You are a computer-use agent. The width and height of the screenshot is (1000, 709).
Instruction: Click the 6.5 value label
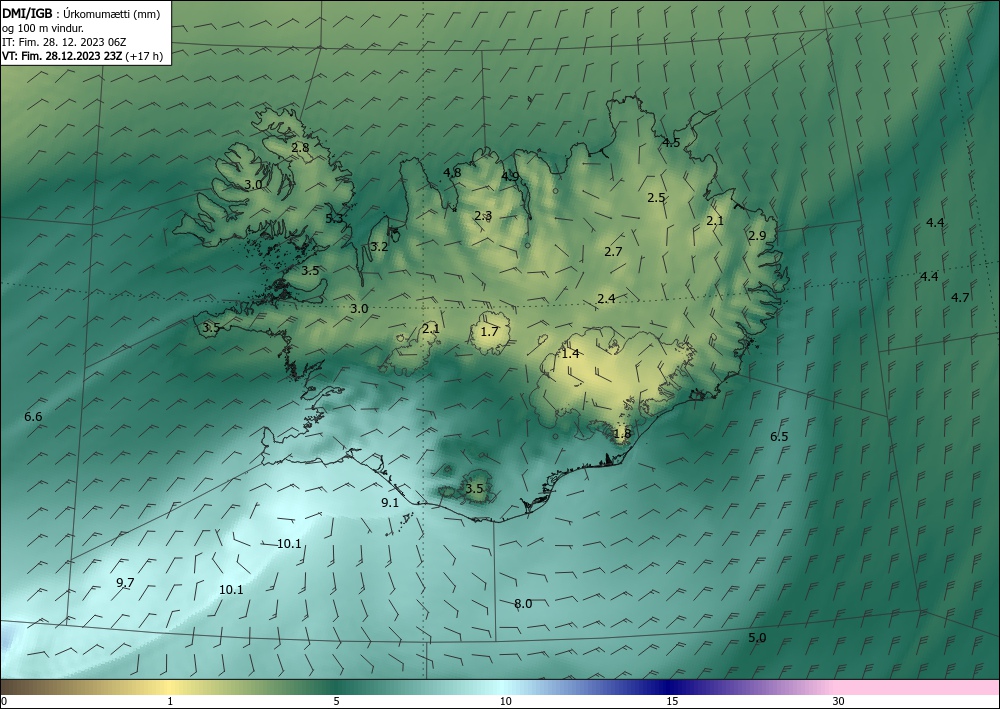point(779,437)
